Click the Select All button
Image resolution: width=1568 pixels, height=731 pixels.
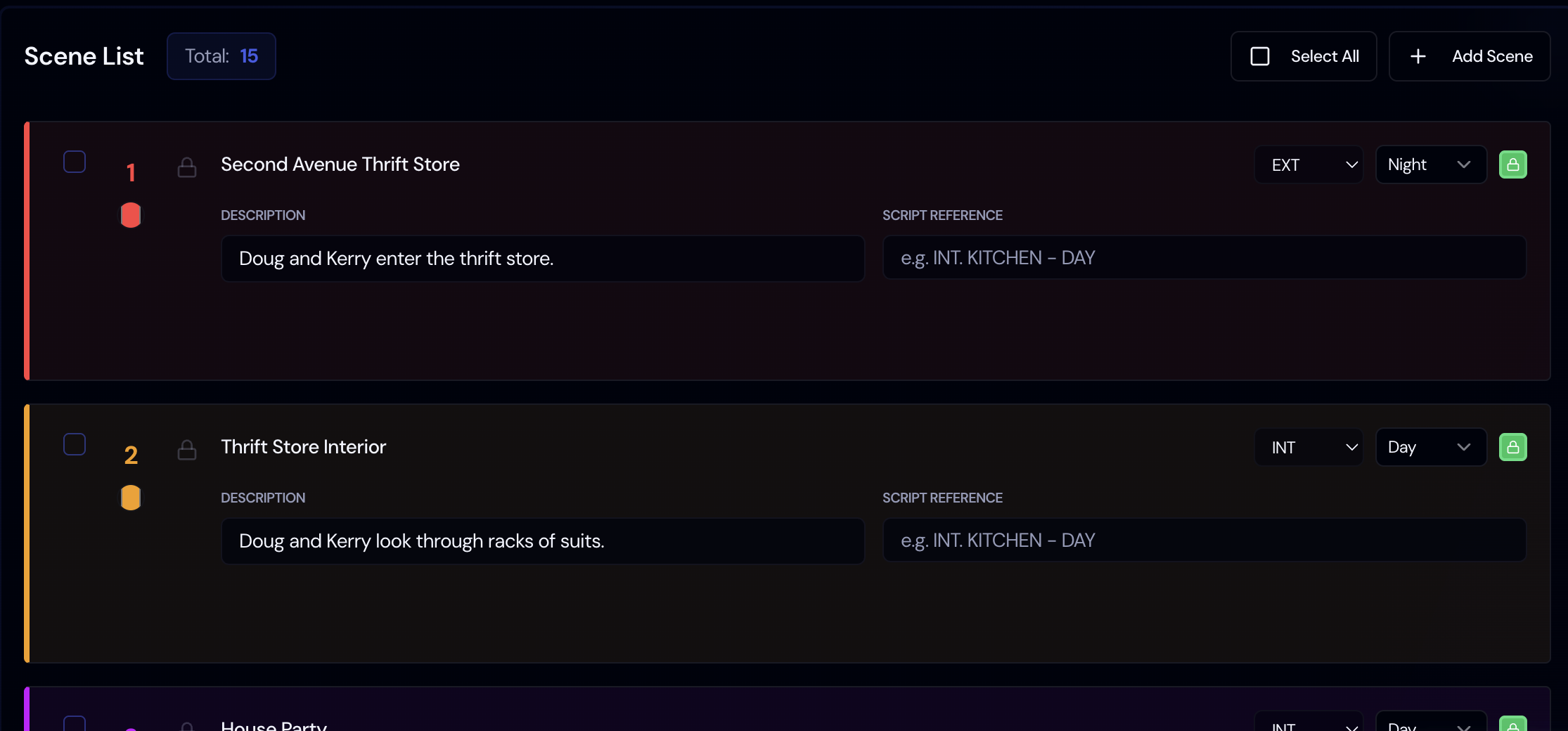coord(1304,56)
